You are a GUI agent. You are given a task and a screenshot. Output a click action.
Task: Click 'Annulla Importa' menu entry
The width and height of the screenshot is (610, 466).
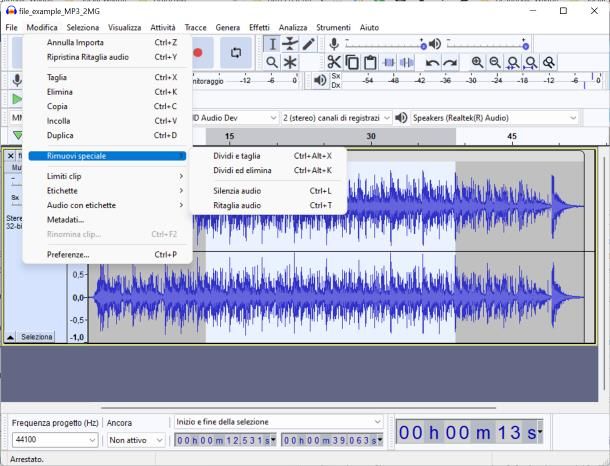click(x=107, y=42)
